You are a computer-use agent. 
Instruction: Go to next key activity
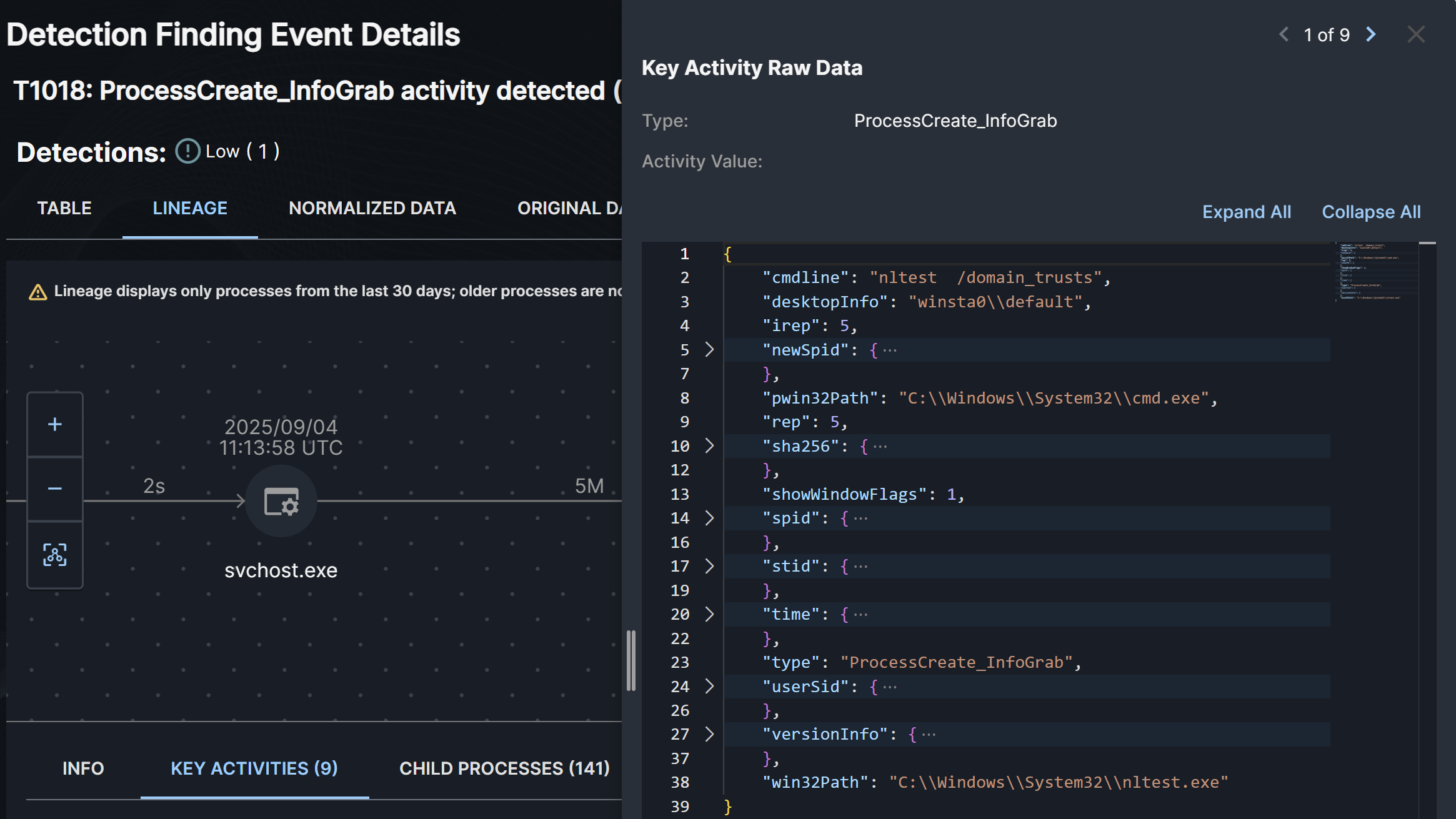pos(1371,34)
